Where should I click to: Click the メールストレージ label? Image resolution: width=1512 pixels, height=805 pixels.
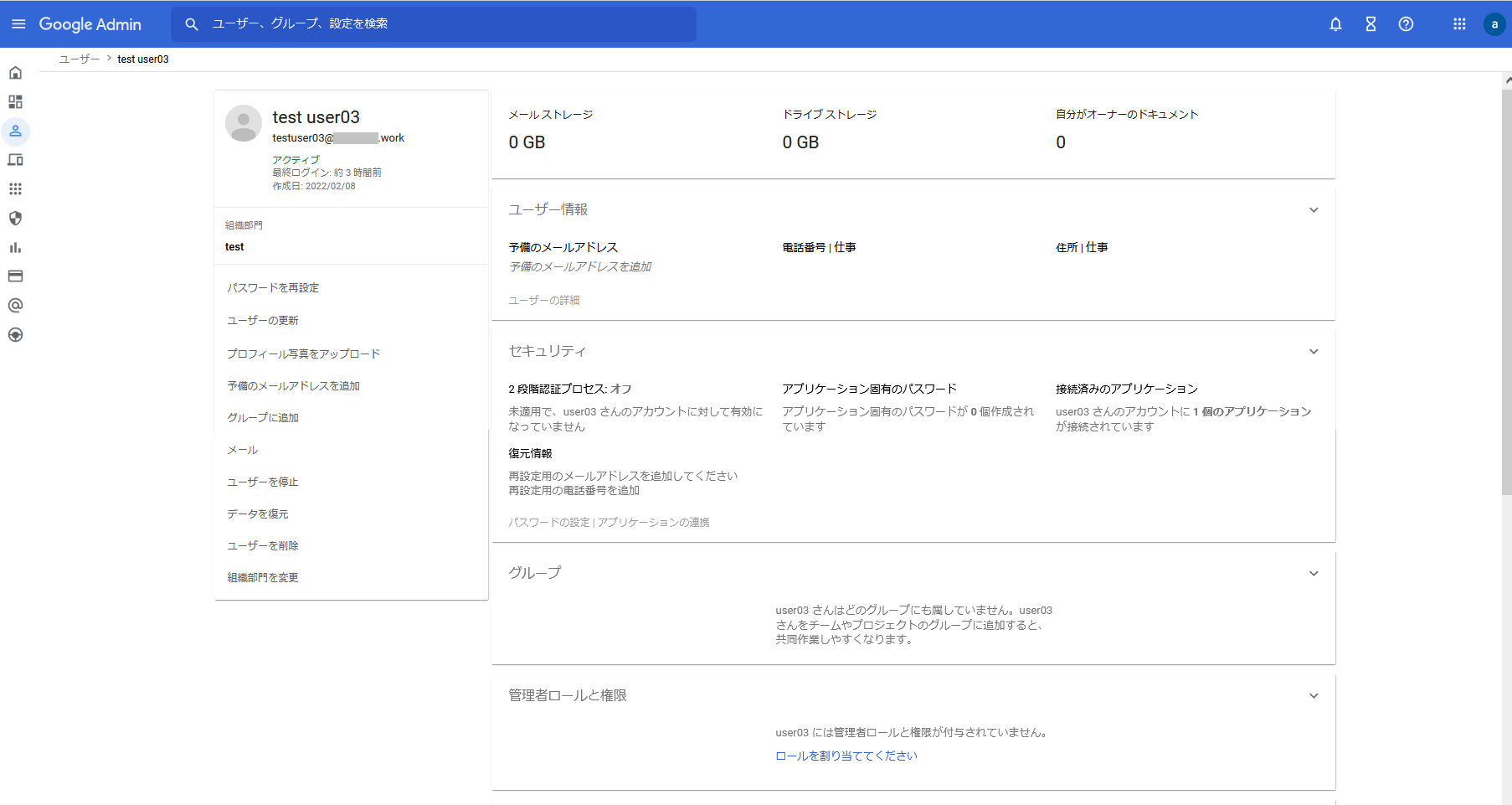pos(551,115)
